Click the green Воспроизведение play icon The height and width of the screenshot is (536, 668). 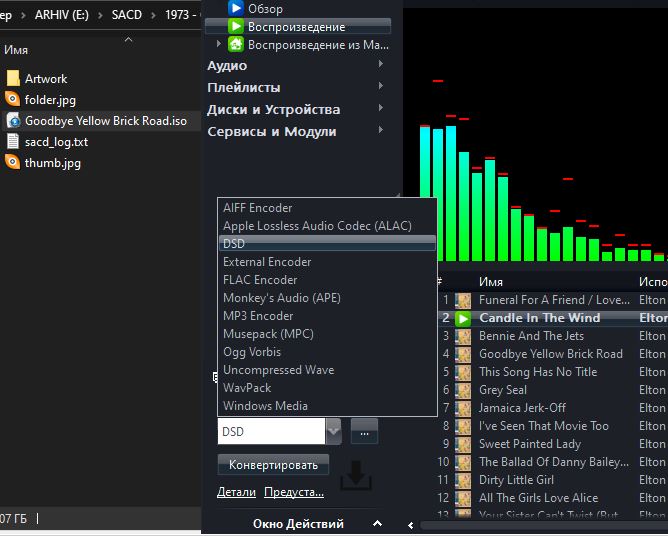tap(236, 27)
